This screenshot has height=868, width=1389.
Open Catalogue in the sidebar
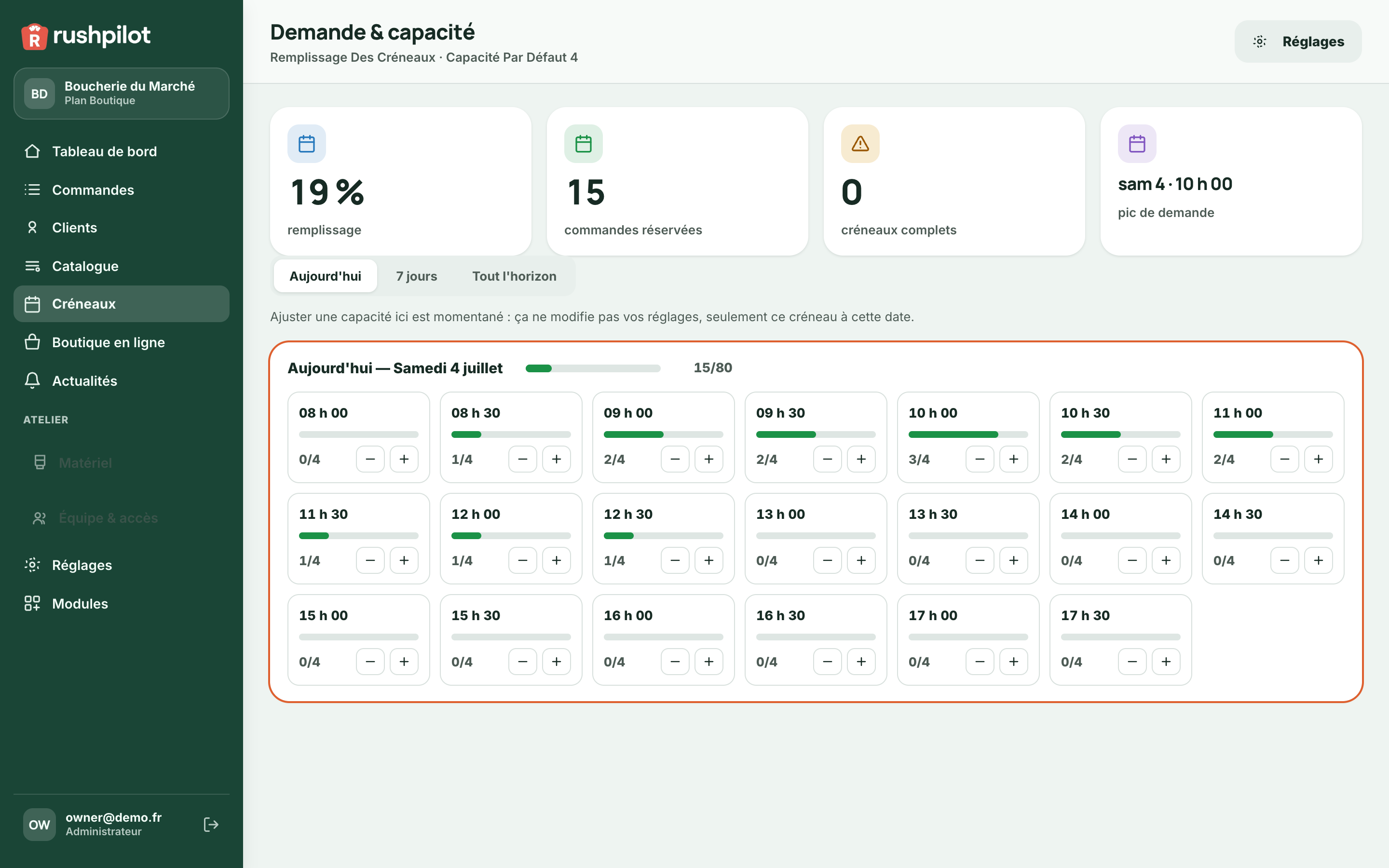click(x=121, y=266)
